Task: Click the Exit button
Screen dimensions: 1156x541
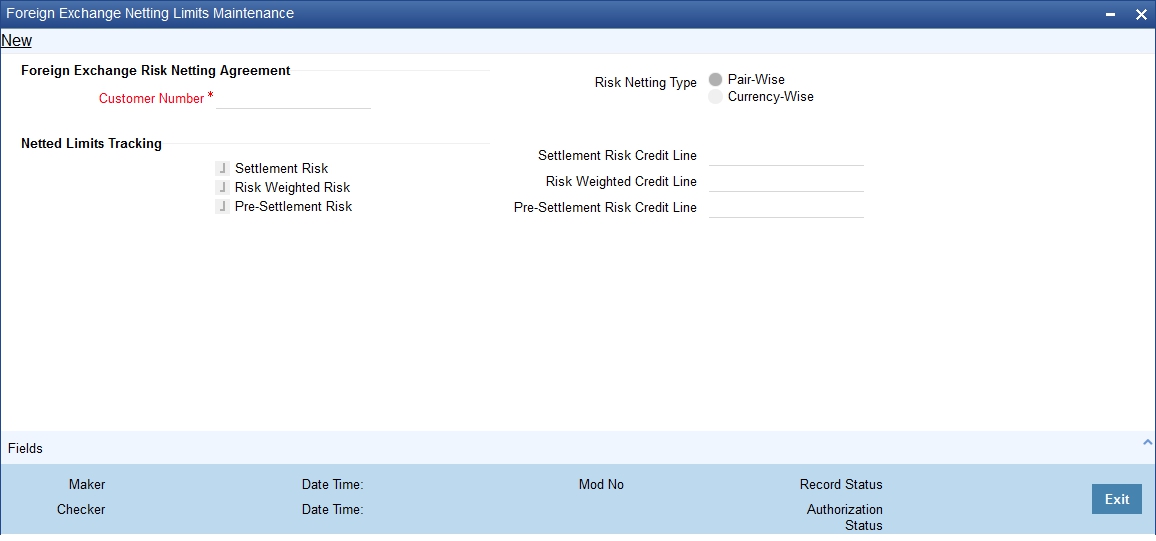Action: [x=1117, y=499]
